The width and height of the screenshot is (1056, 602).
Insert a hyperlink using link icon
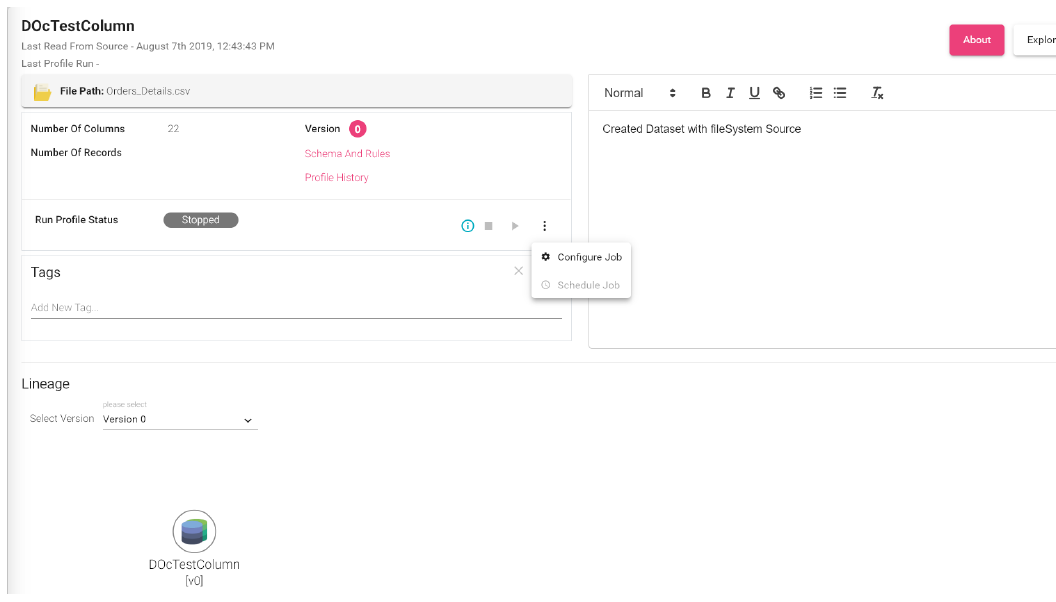click(x=779, y=93)
